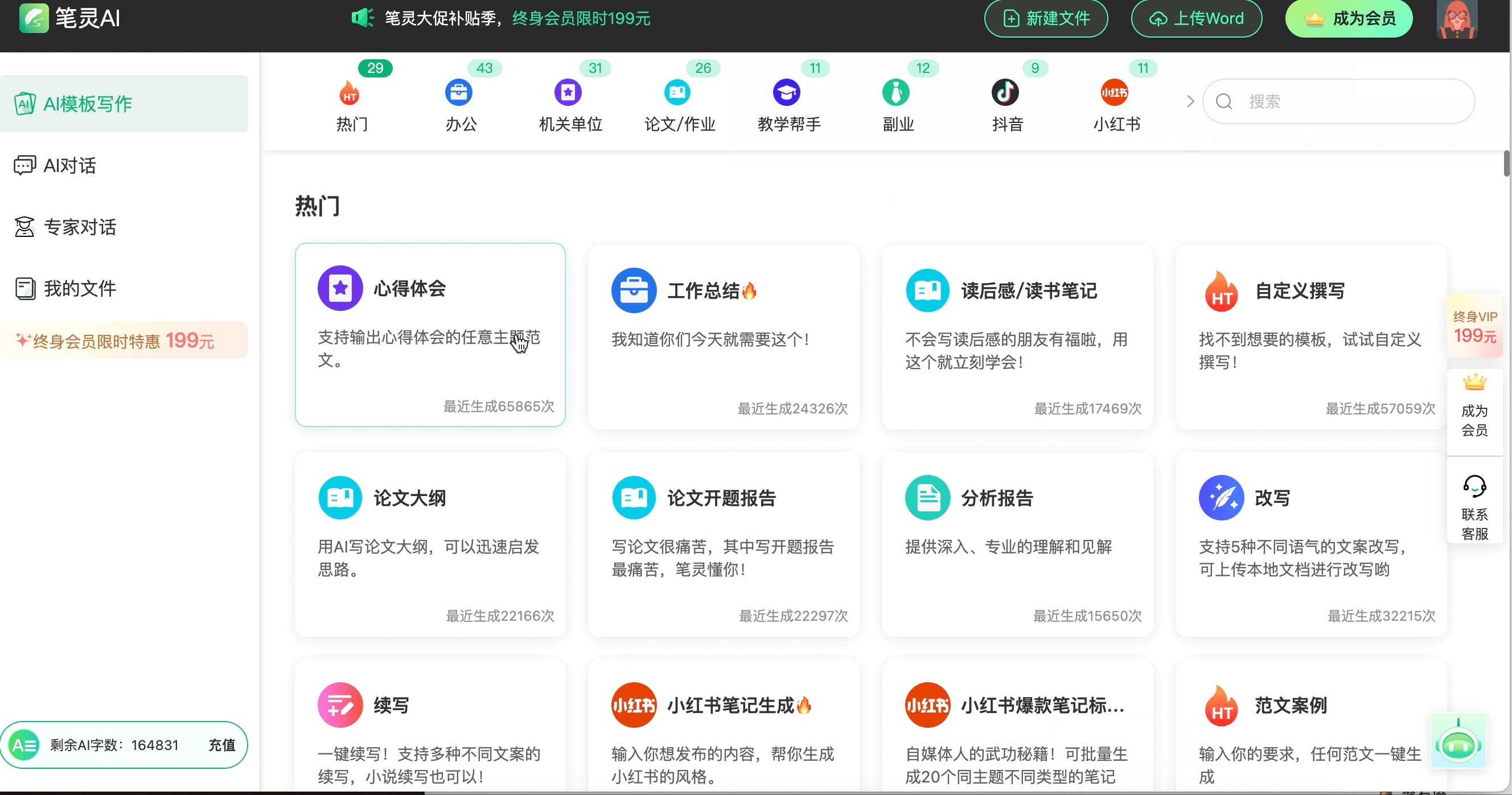Select the 教学帮手 graduation cap icon
1512x795 pixels.
(787, 92)
